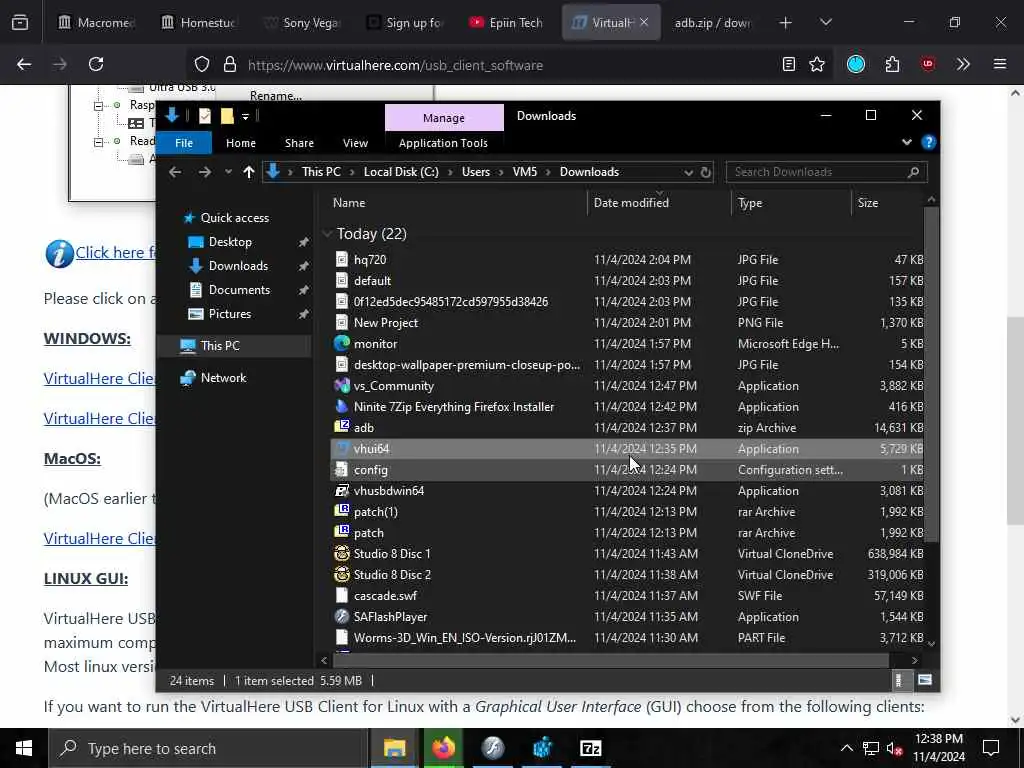The height and width of the screenshot is (768, 1024).
Task: Select the SAFlashPlayer application icon
Action: (342, 616)
